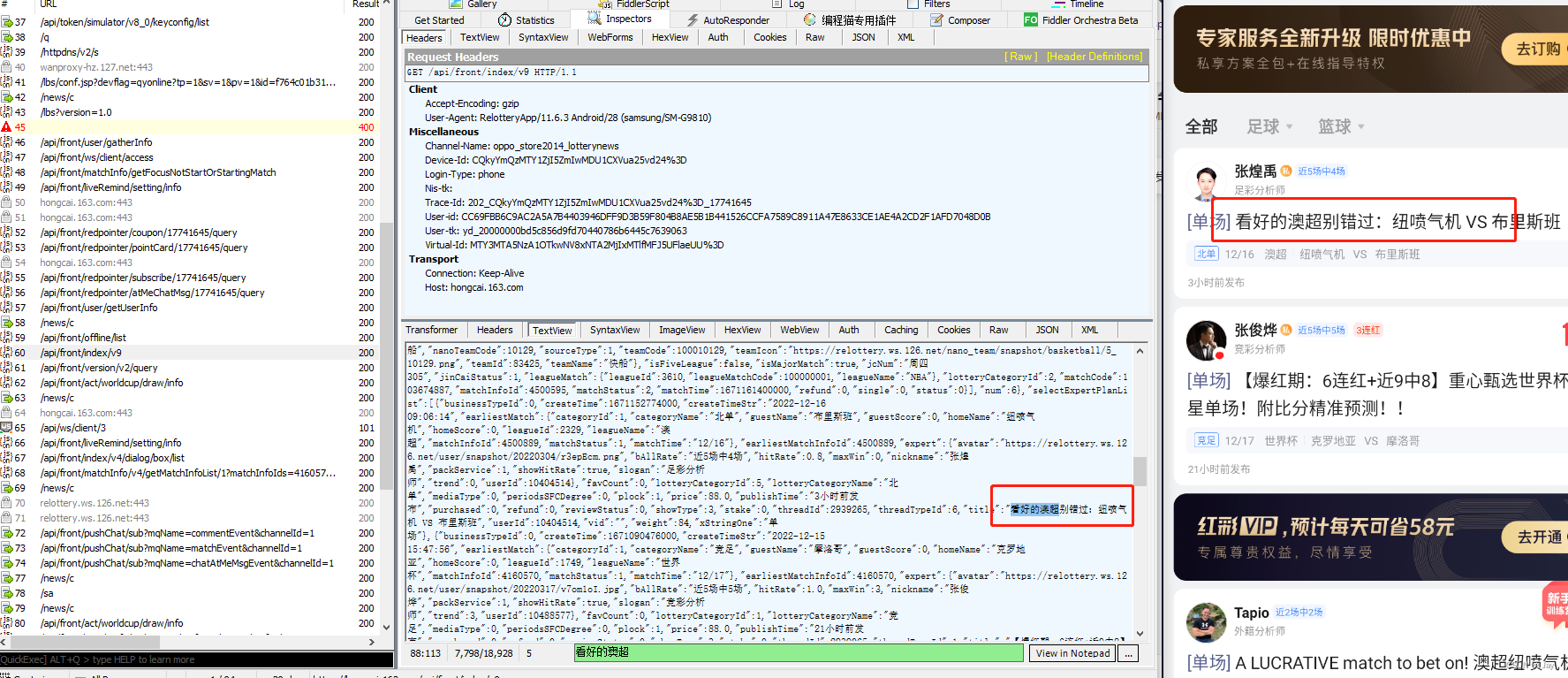
Task: Click the JSON icon of session 39
Action: coord(6,52)
